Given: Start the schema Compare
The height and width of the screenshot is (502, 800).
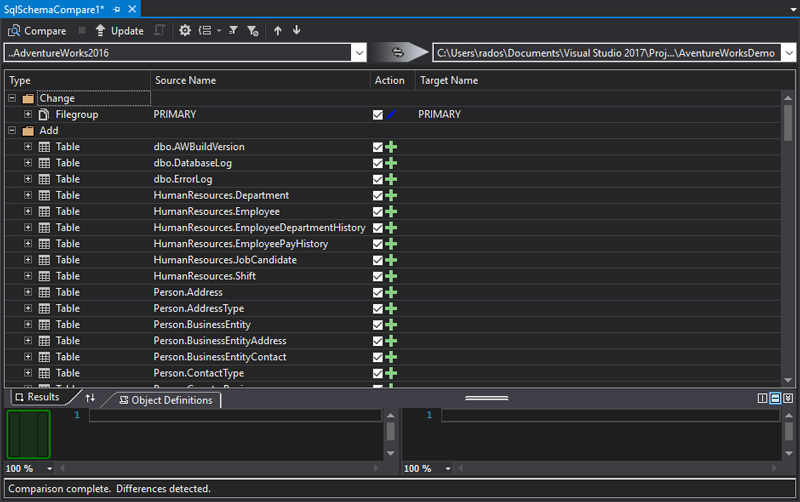Looking at the screenshot, I should coord(37,31).
